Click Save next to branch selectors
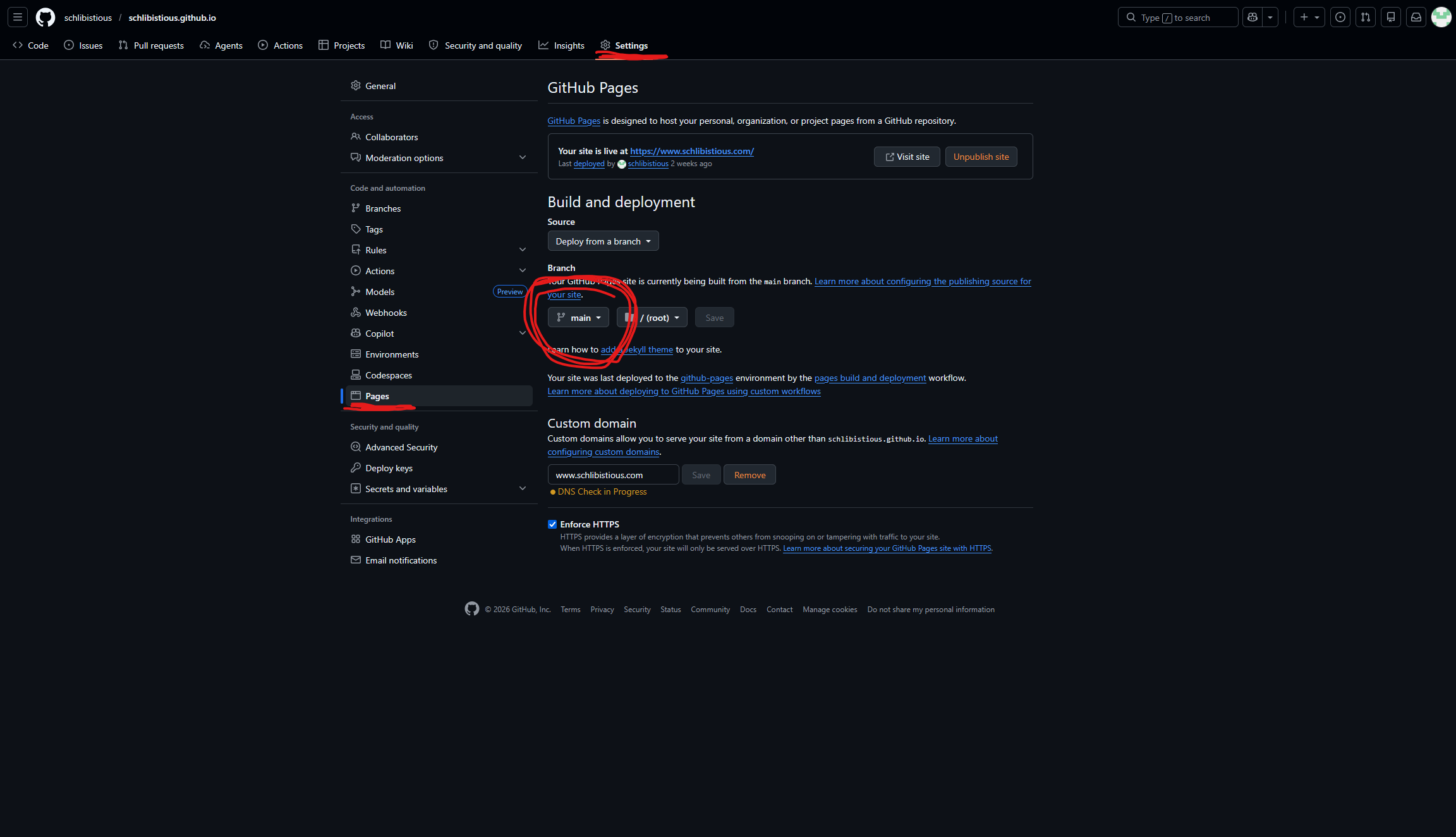The image size is (1456, 837). click(x=714, y=318)
